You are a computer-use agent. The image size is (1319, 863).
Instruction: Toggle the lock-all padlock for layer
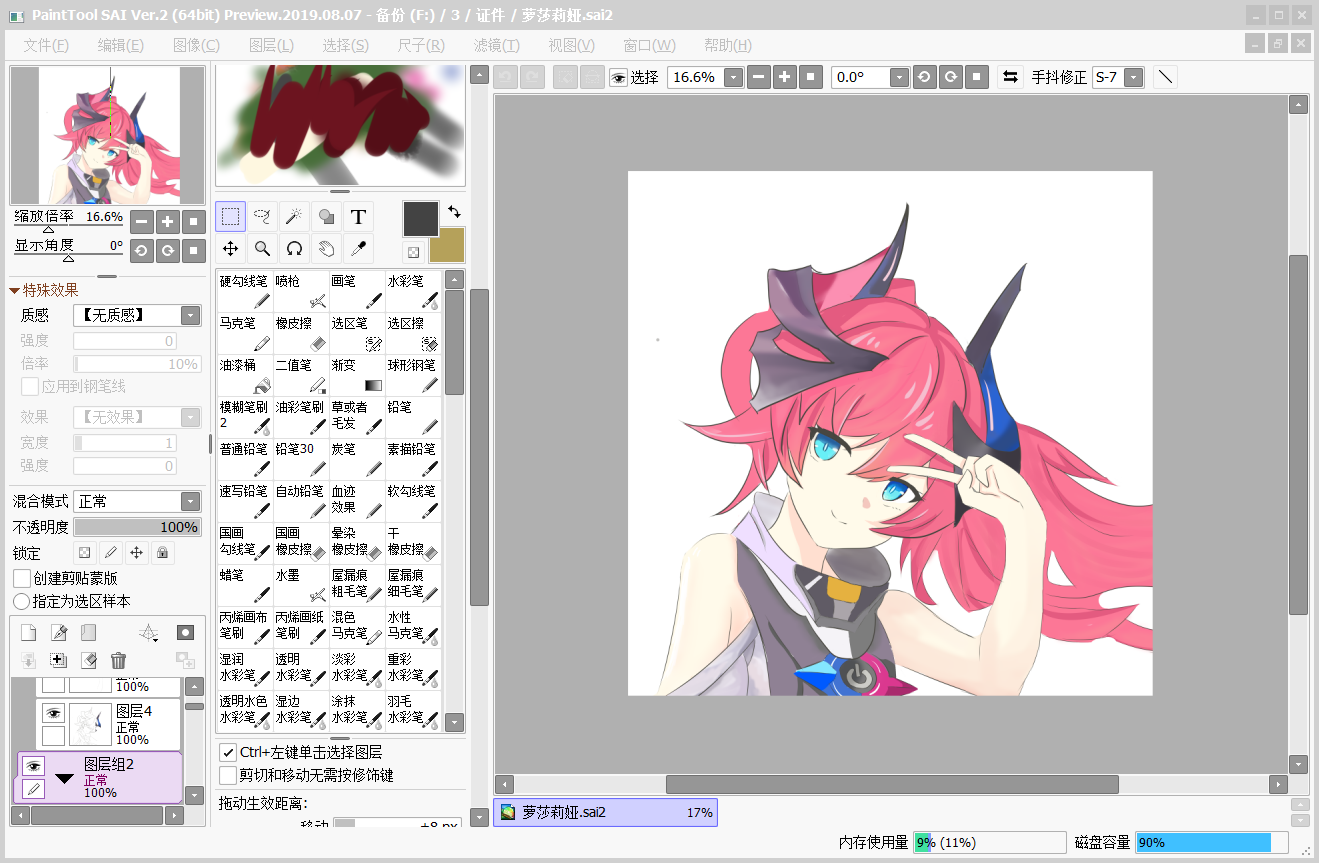161,552
